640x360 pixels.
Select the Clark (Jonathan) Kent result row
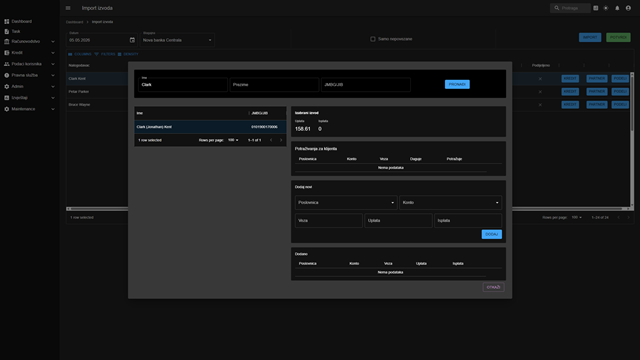pos(210,127)
